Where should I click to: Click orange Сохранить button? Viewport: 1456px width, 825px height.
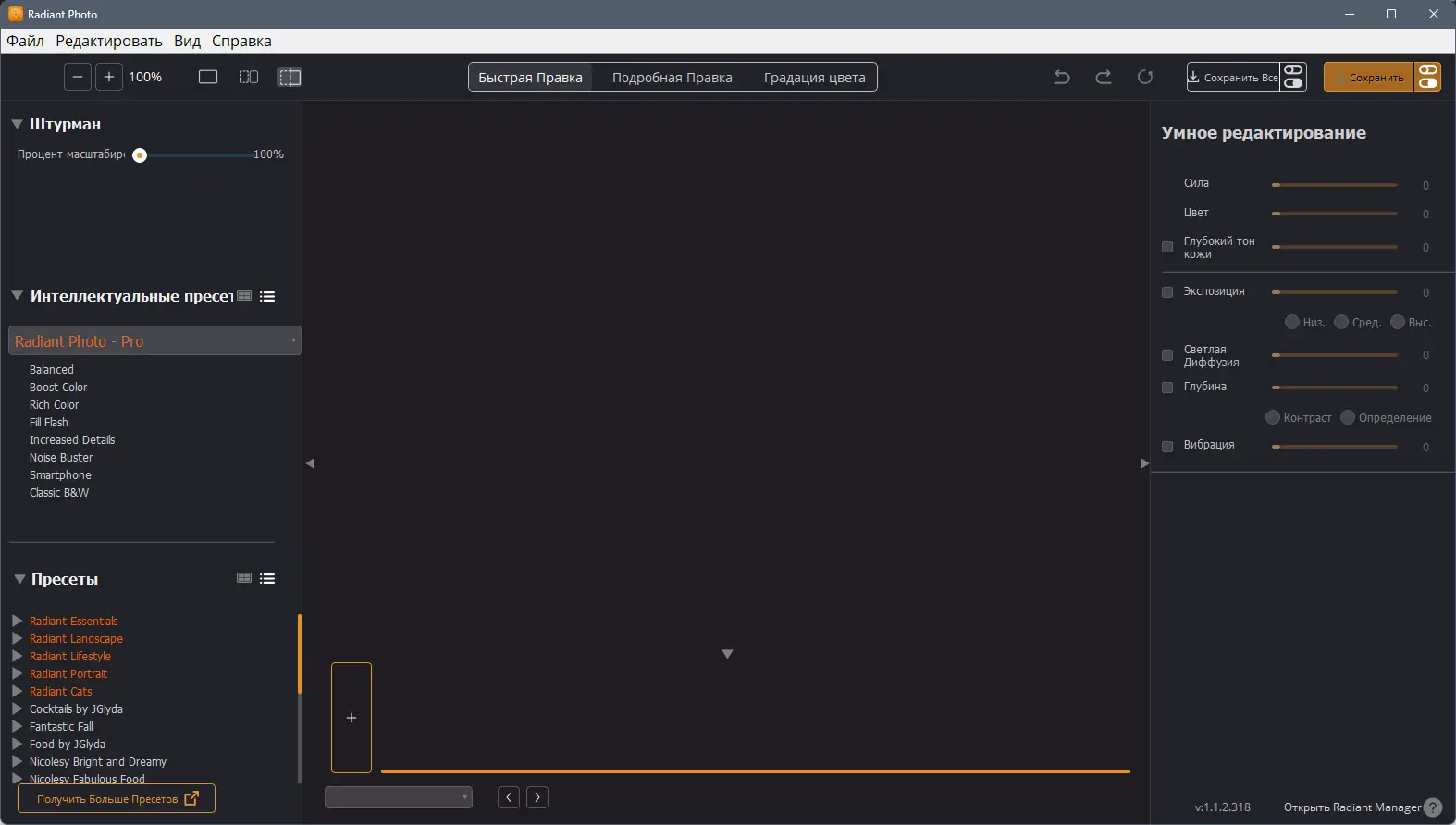pyautogui.click(x=1369, y=77)
